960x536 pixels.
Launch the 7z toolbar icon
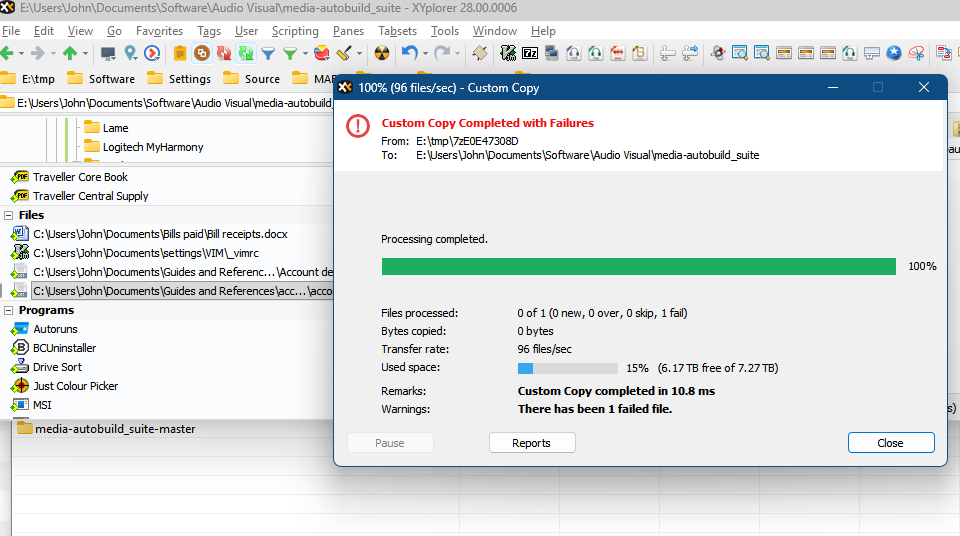530,53
